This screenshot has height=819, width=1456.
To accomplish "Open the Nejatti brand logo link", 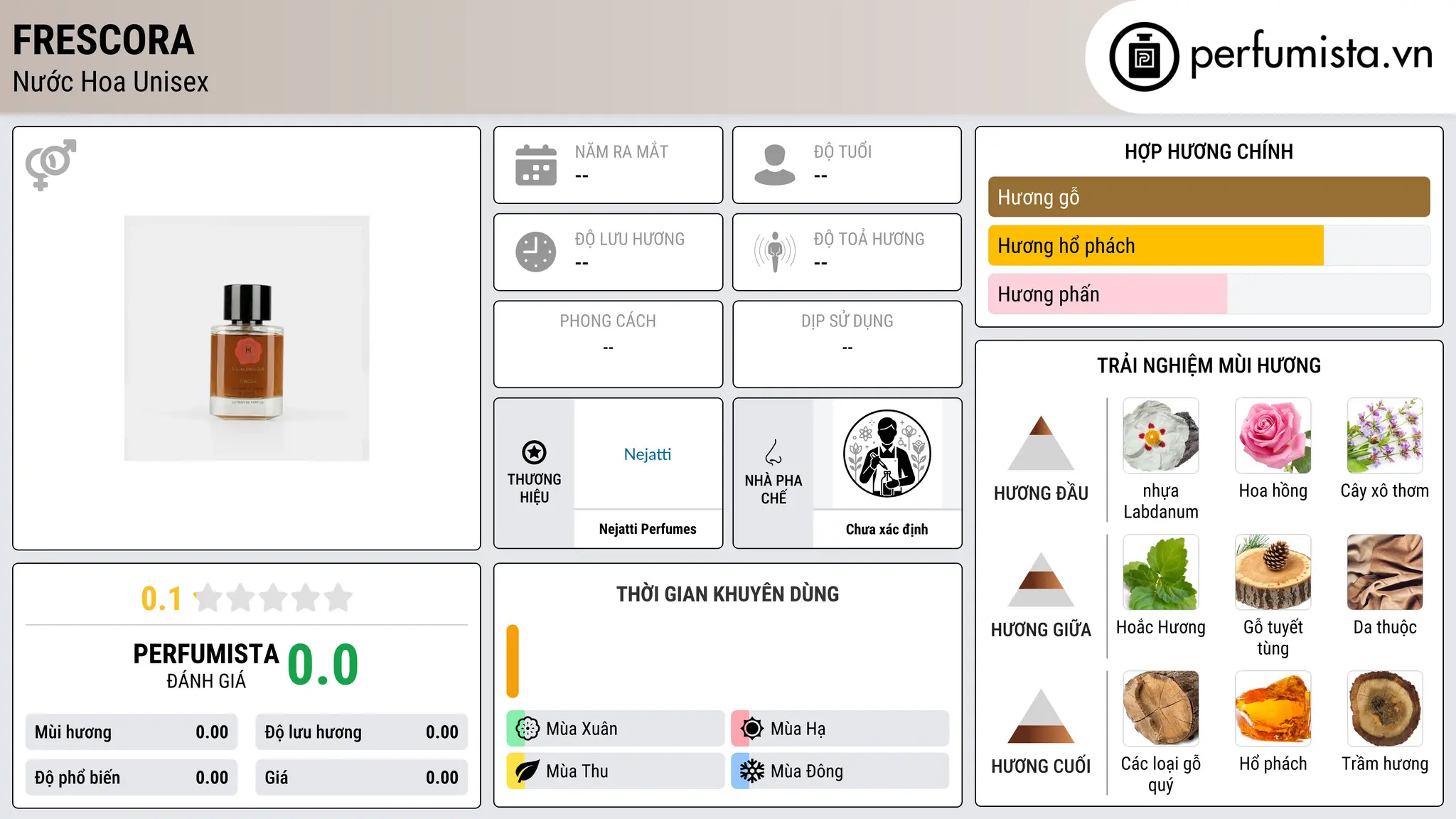I will click(x=648, y=454).
